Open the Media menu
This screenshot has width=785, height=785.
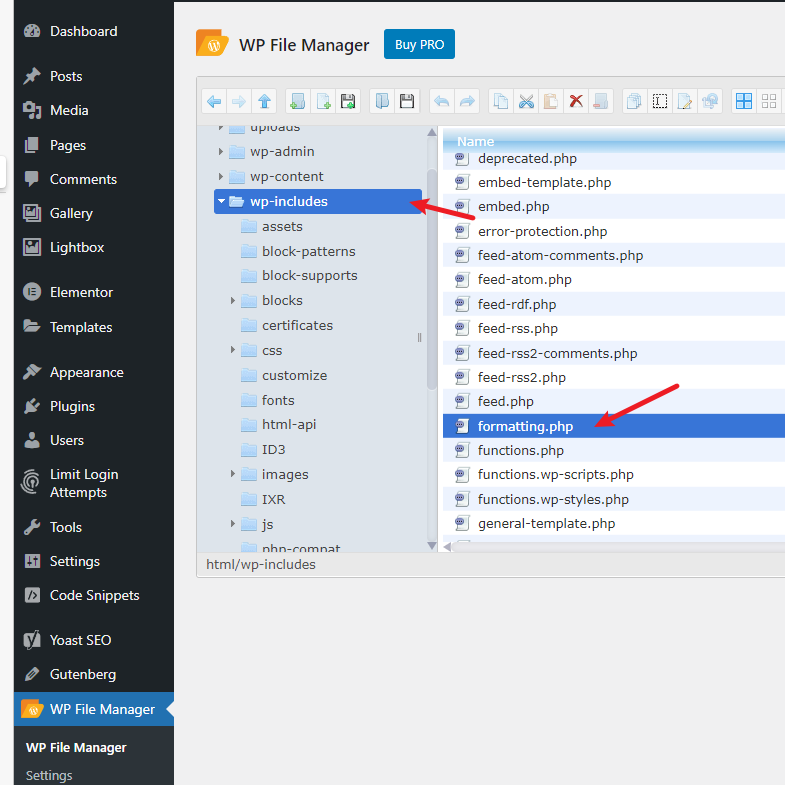tap(94, 110)
